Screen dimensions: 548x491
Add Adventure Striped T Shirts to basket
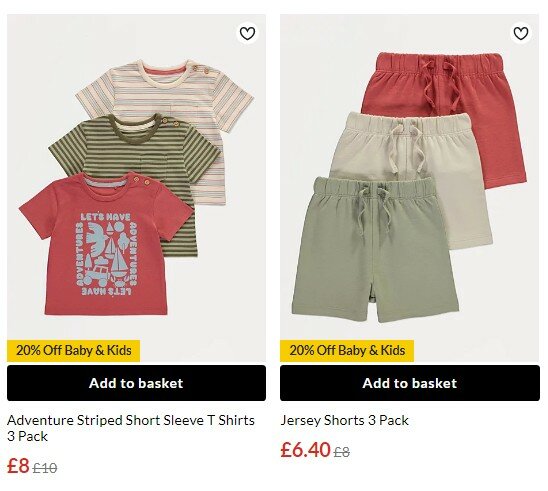[136, 383]
